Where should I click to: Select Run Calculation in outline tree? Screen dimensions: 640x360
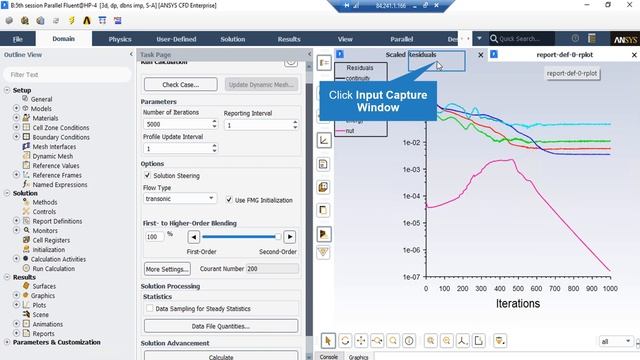click(x=53, y=269)
